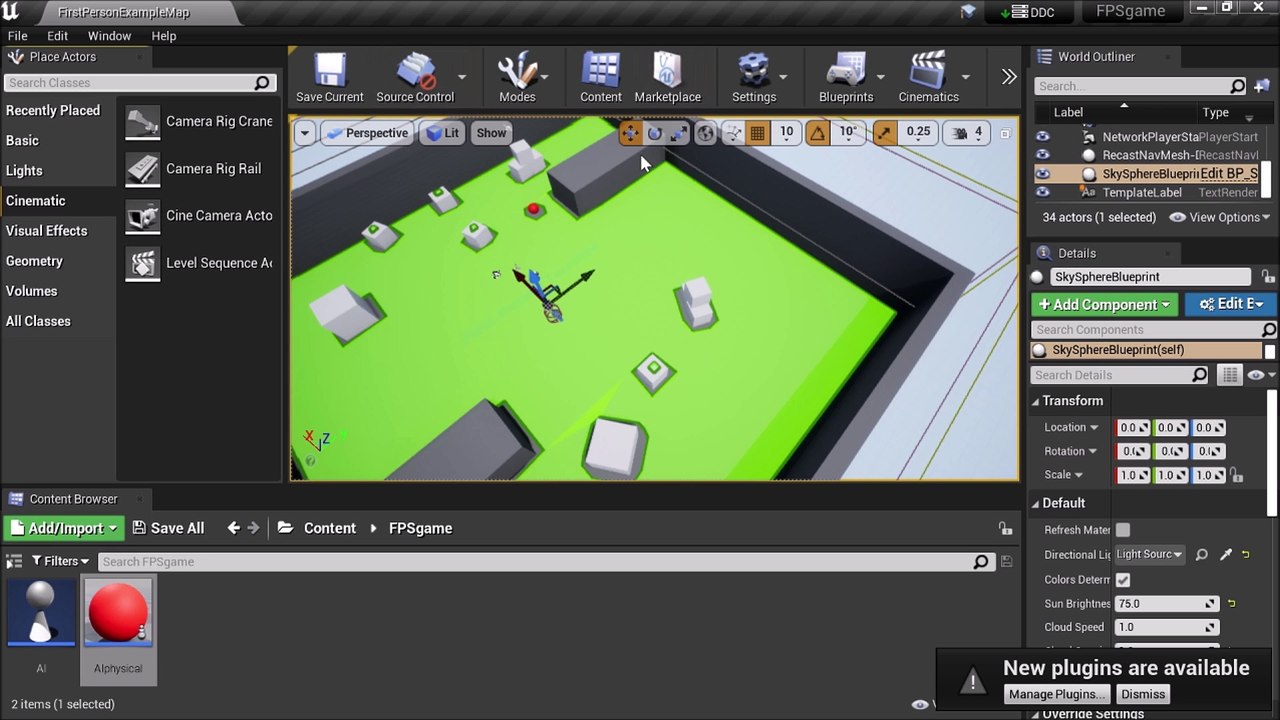Open the rotation snap 10° dropdown

(848, 132)
